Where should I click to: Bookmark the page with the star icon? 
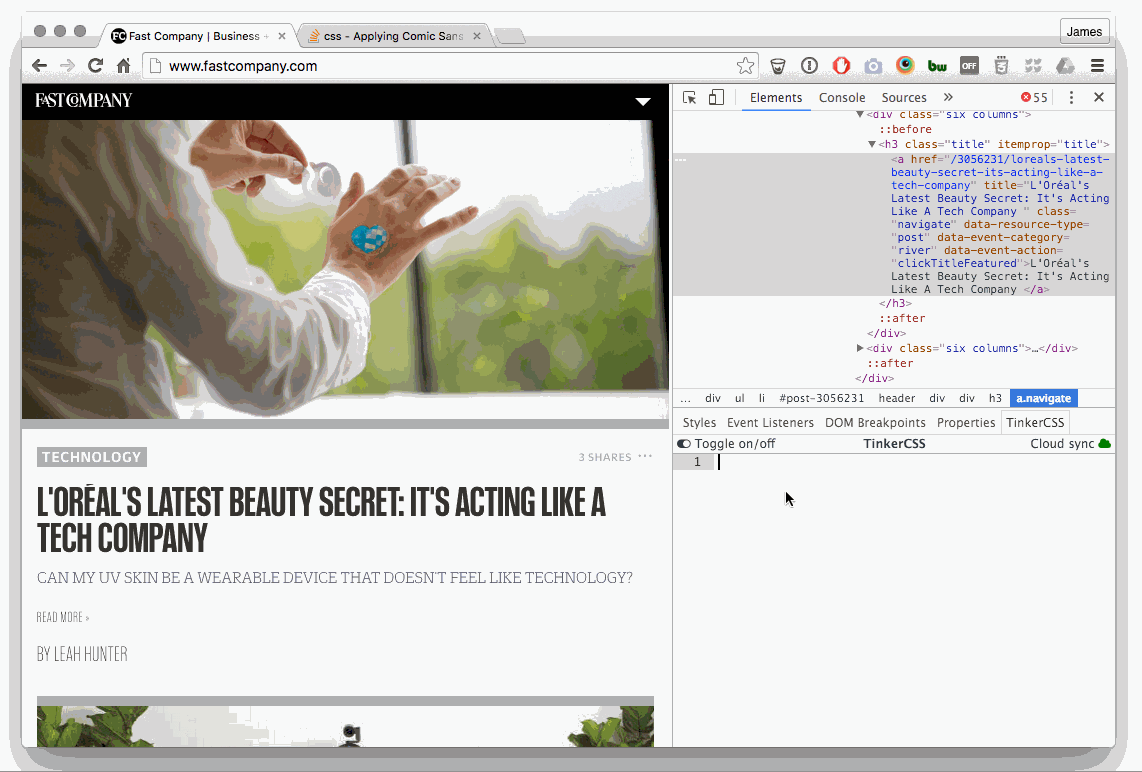point(745,66)
